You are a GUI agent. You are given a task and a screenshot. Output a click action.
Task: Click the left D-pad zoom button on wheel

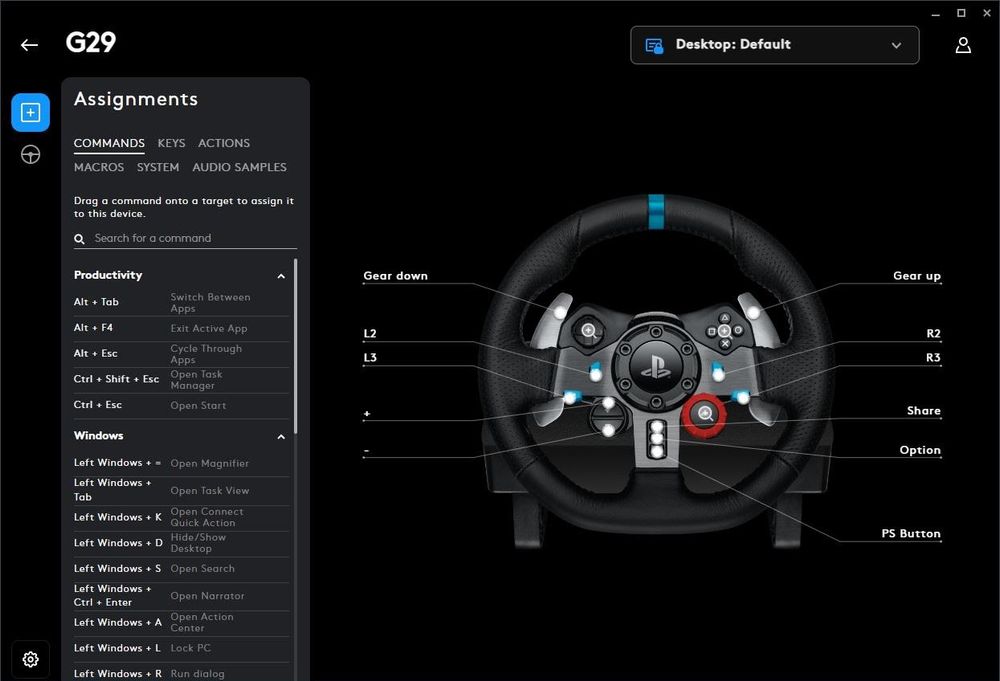pos(588,330)
